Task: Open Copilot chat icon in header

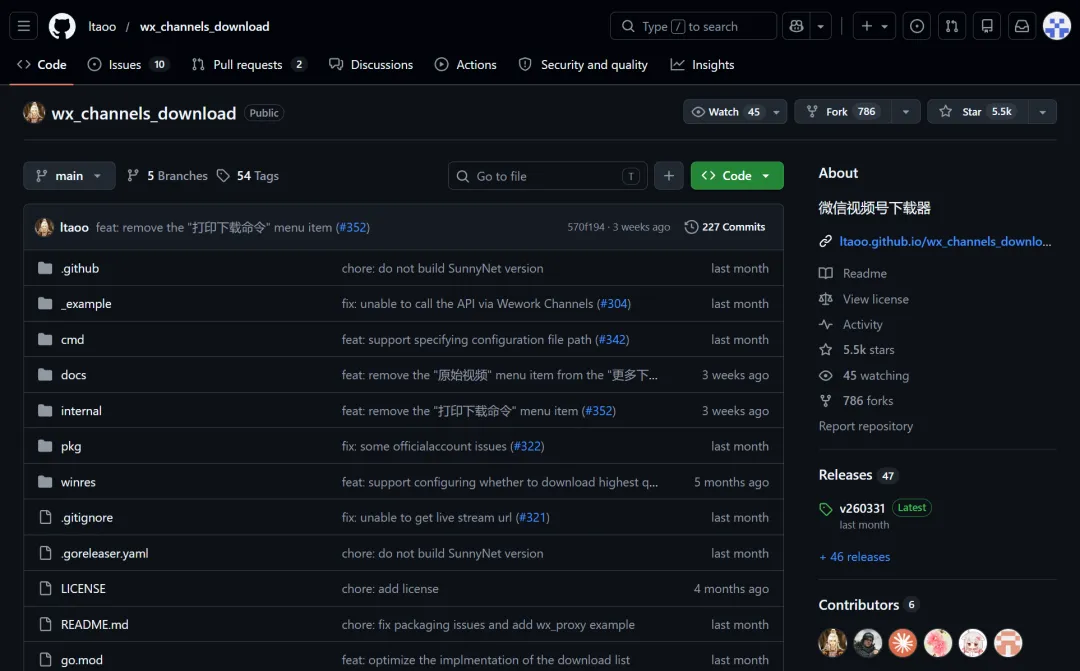Action: pos(796,26)
